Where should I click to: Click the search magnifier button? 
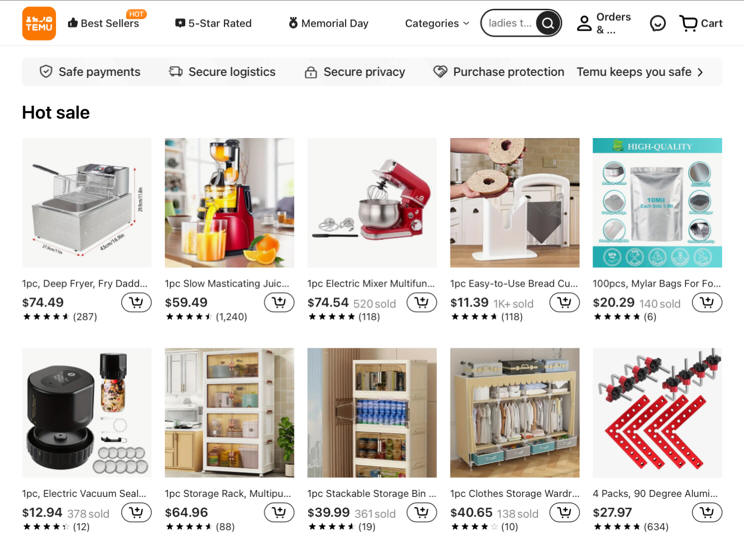548,23
